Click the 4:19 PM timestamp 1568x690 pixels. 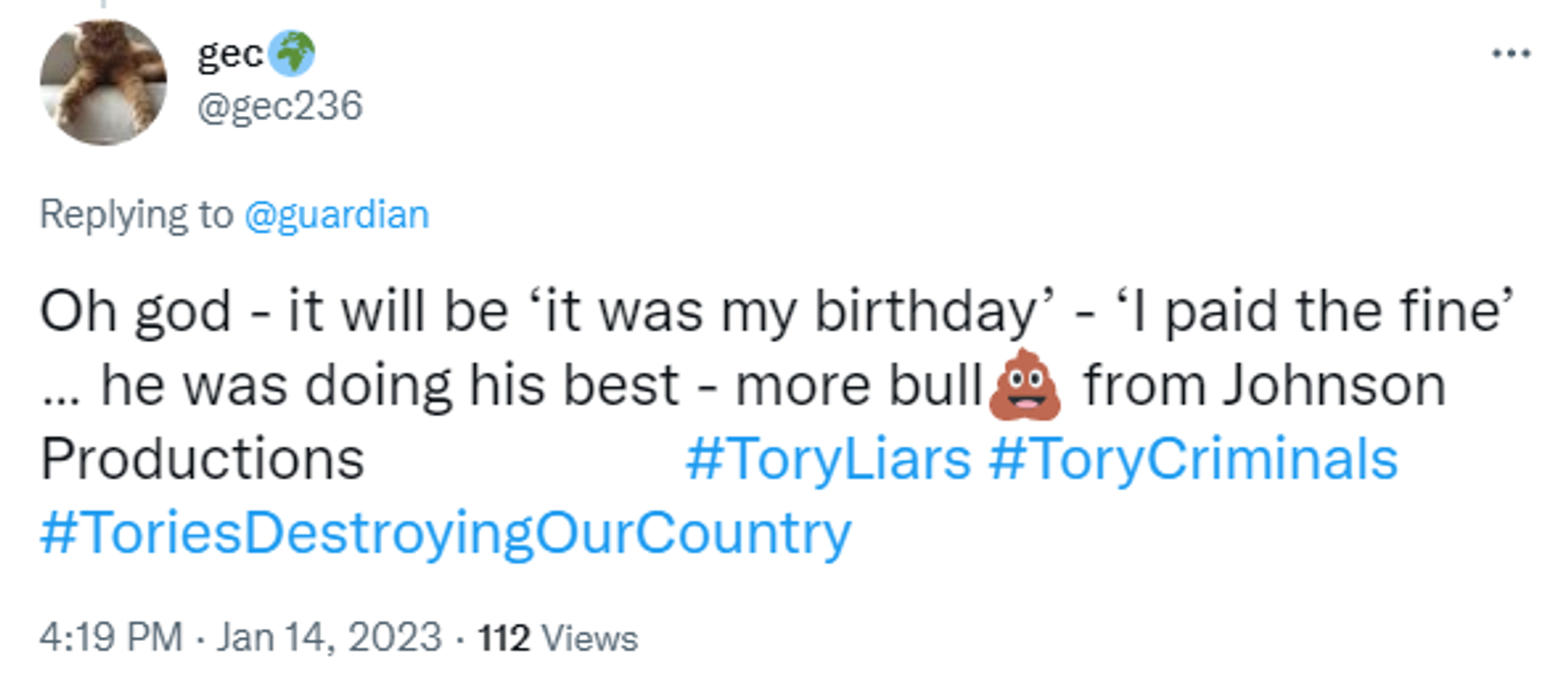(x=111, y=637)
